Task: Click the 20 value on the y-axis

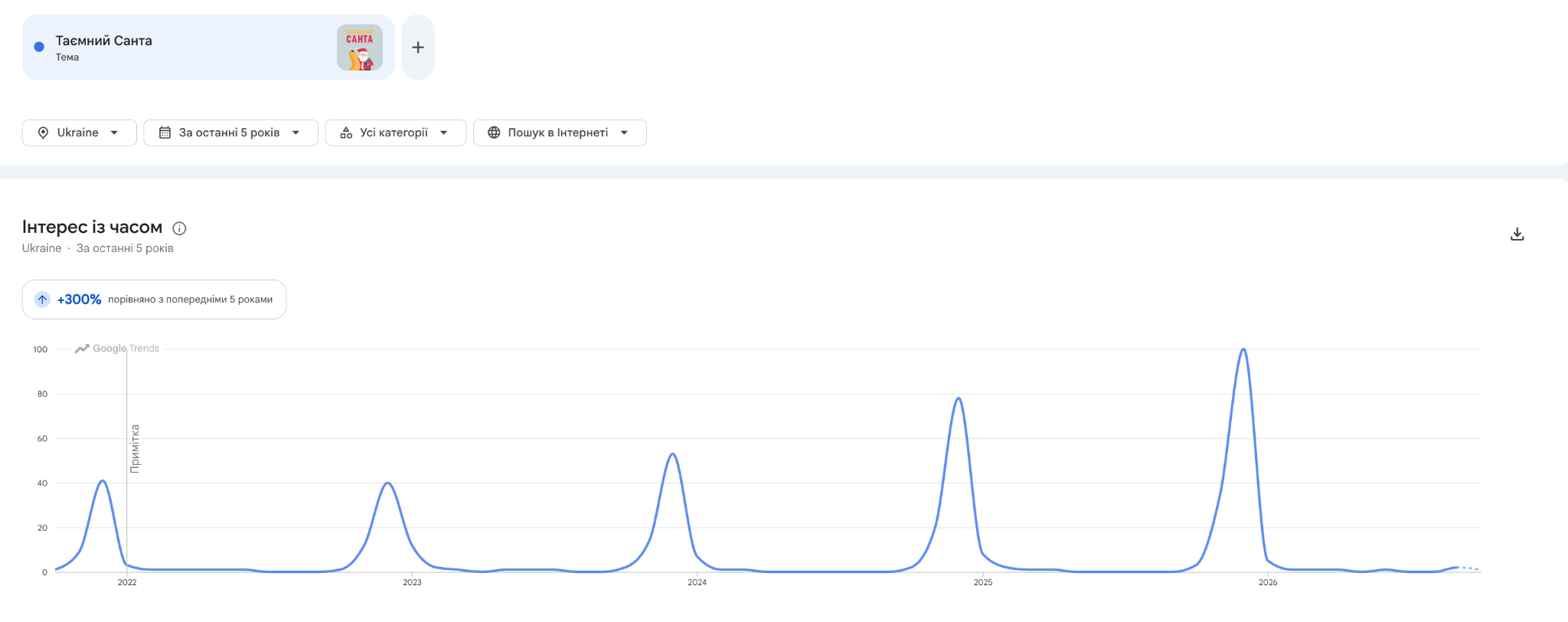Action: [x=42, y=528]
